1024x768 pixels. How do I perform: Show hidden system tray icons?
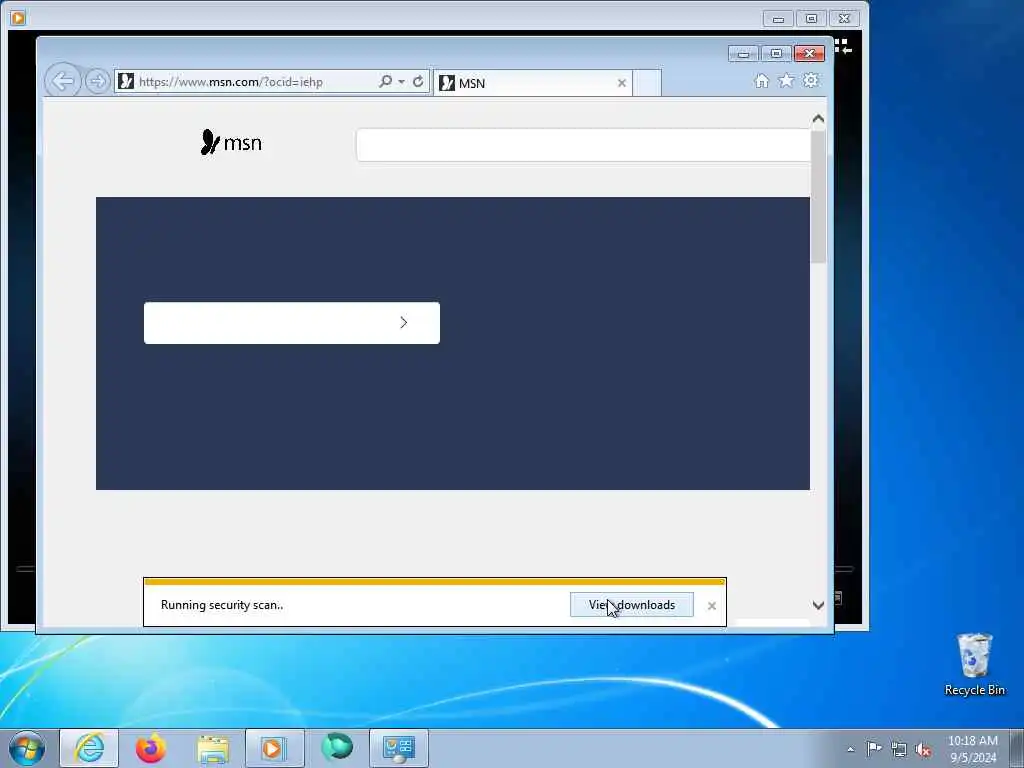coord(850,749)
